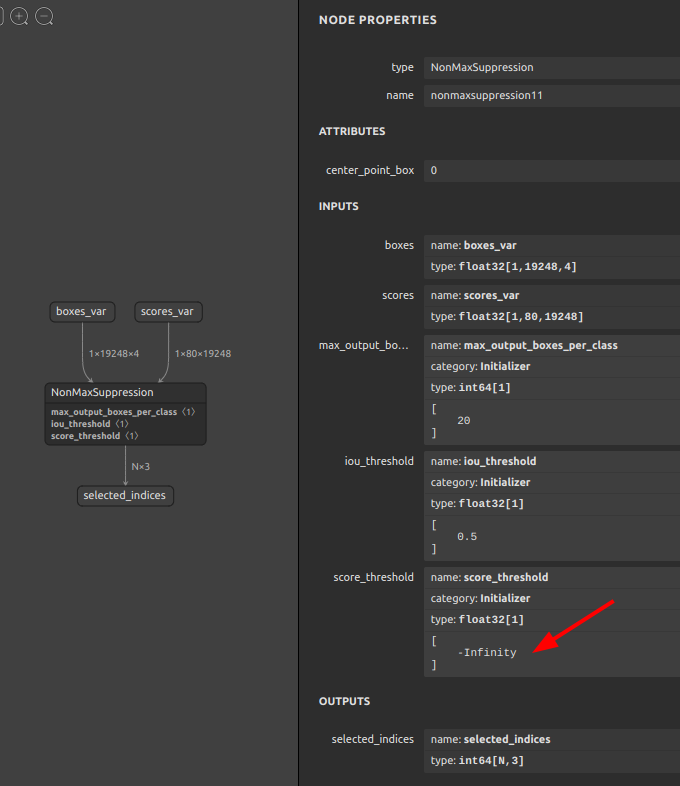Image resolution: width=680 pixels, height=786 pixels.
Task: Click the 1×80×19248 edge label
Action: pyautogui.click(x=203, y=354)
